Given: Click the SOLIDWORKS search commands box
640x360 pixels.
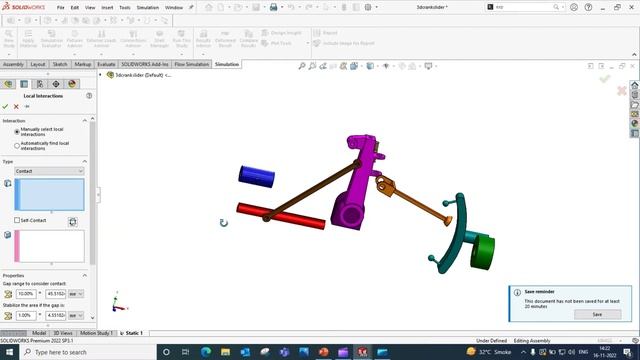Looking at the screenshot, I should coord(526,7).
